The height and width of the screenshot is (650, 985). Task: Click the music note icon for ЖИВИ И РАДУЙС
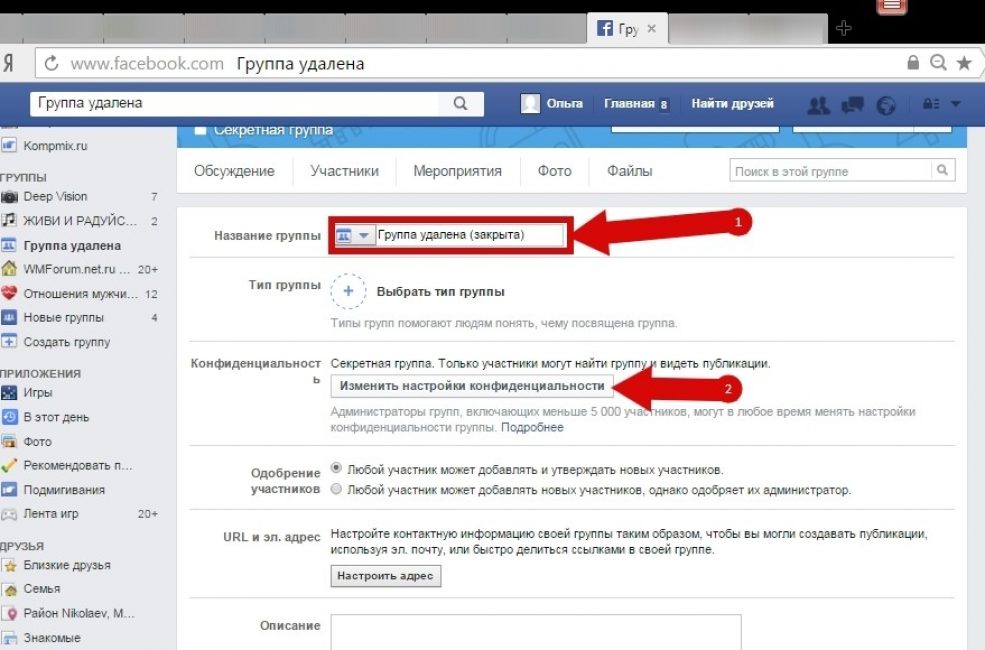[9, 220]
